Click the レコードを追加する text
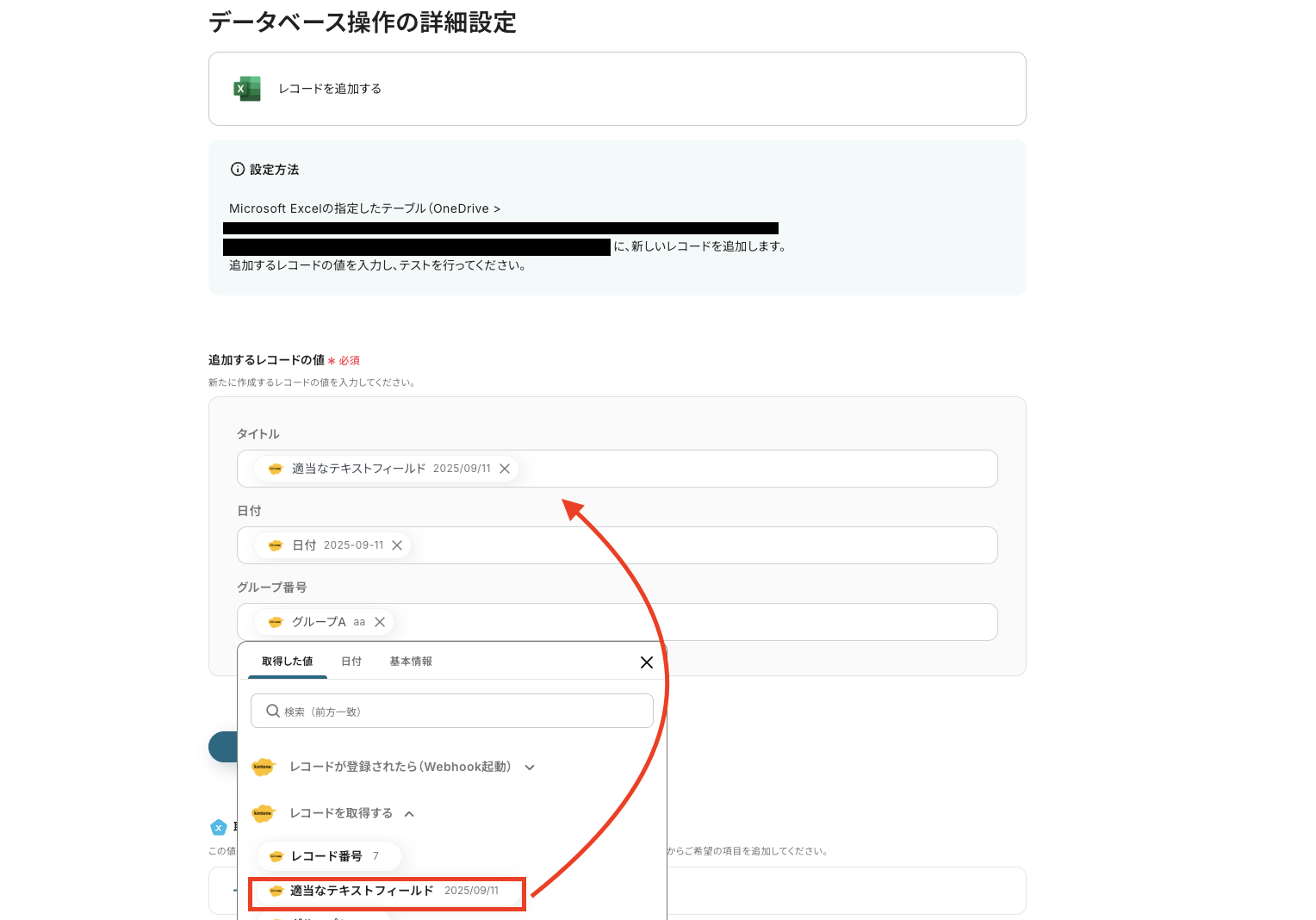This screenshot has height=920, width=1316. [x=330, y=89]
